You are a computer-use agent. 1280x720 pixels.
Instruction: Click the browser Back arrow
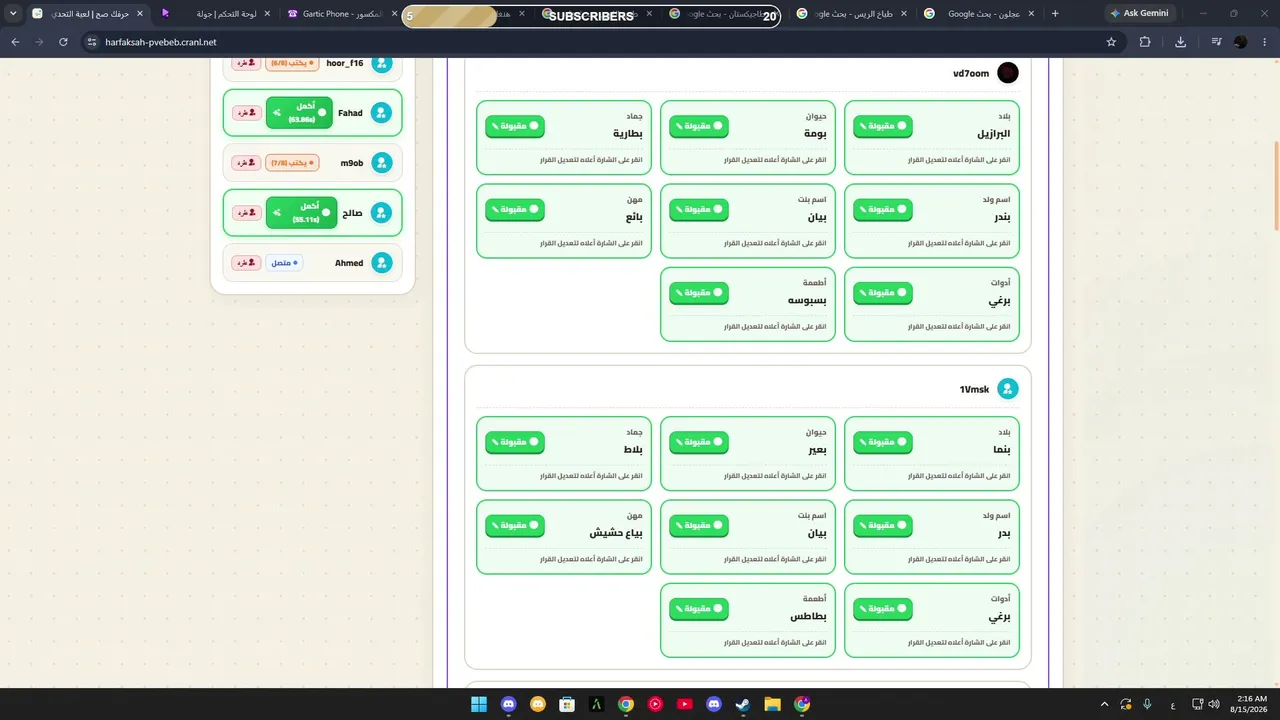click(x=15, y=42)
